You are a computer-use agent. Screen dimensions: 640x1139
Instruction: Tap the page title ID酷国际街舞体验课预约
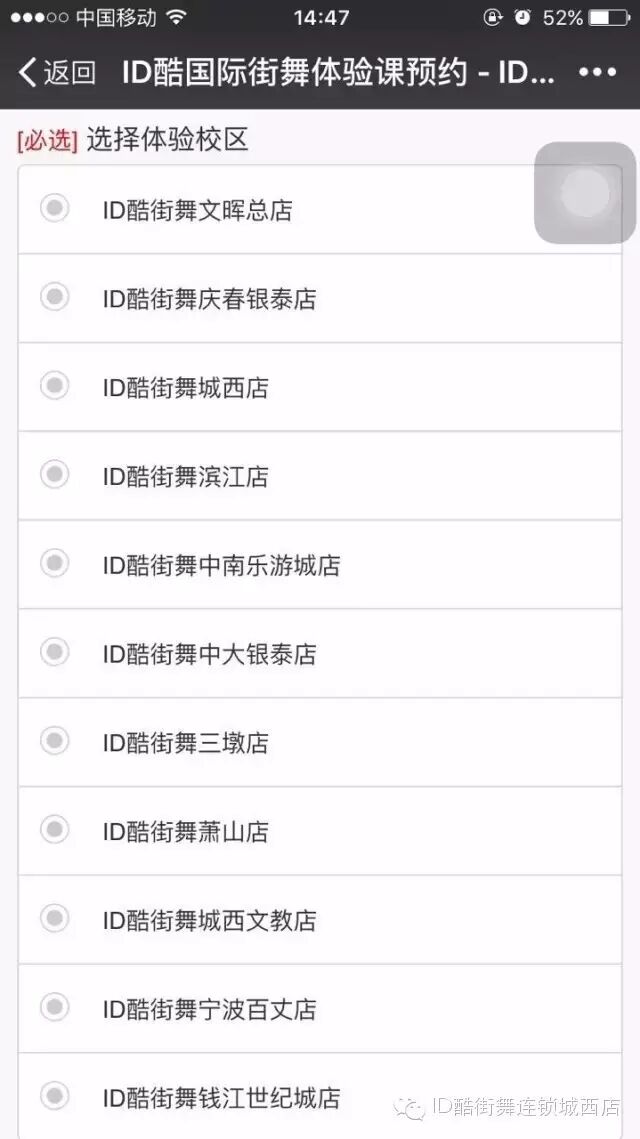[295, 73]
